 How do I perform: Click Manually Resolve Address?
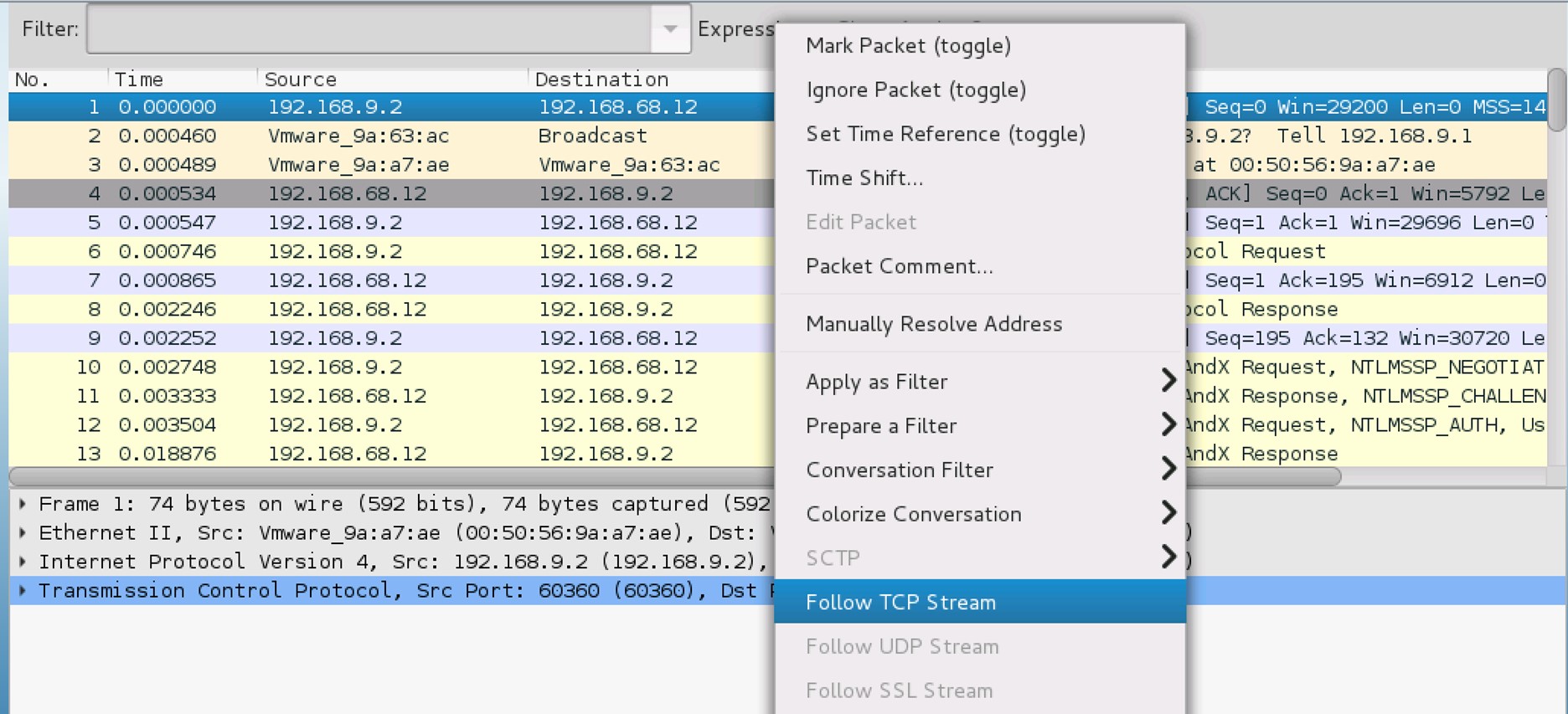(933, 324)
